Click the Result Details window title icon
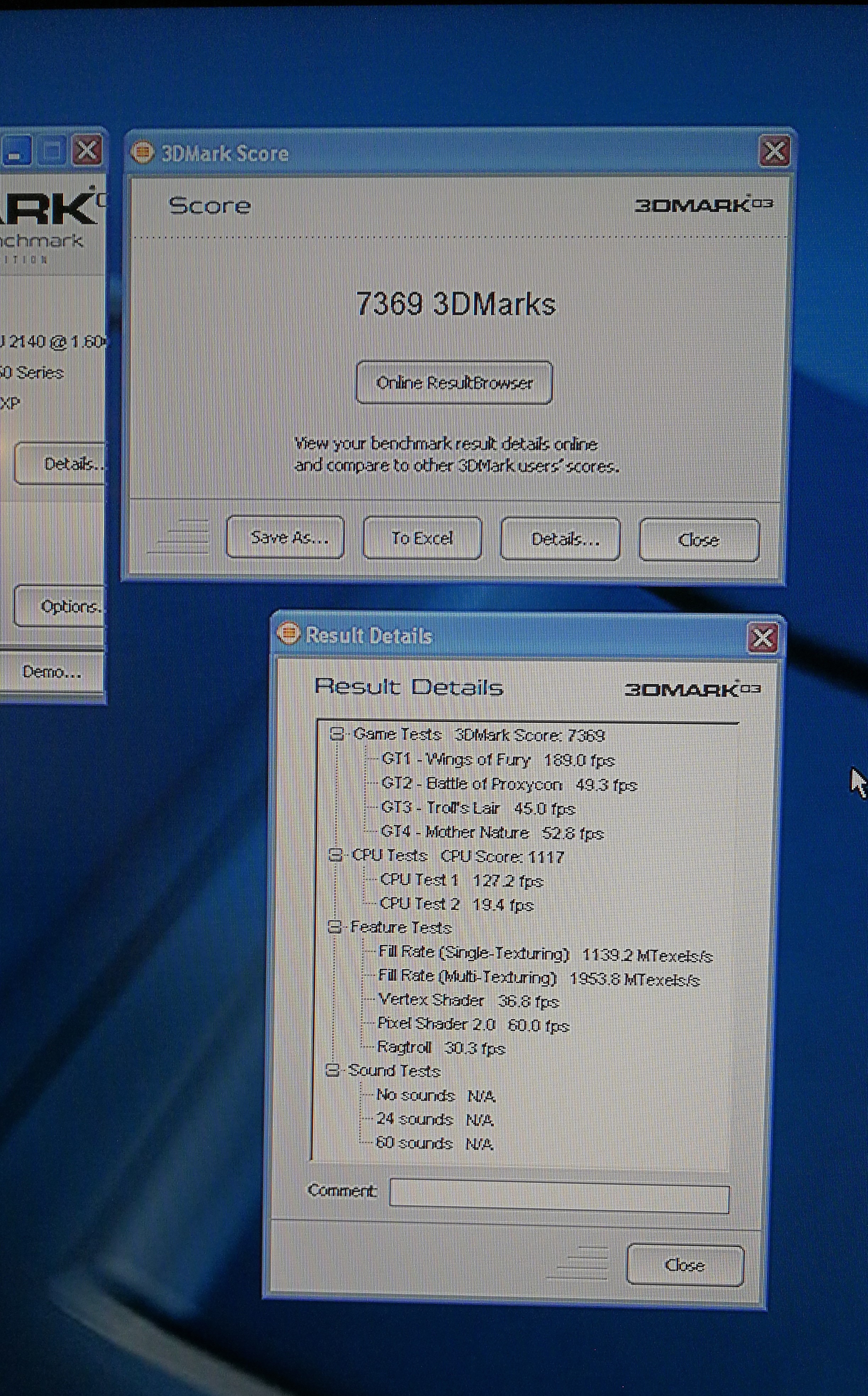 point(288,634)
